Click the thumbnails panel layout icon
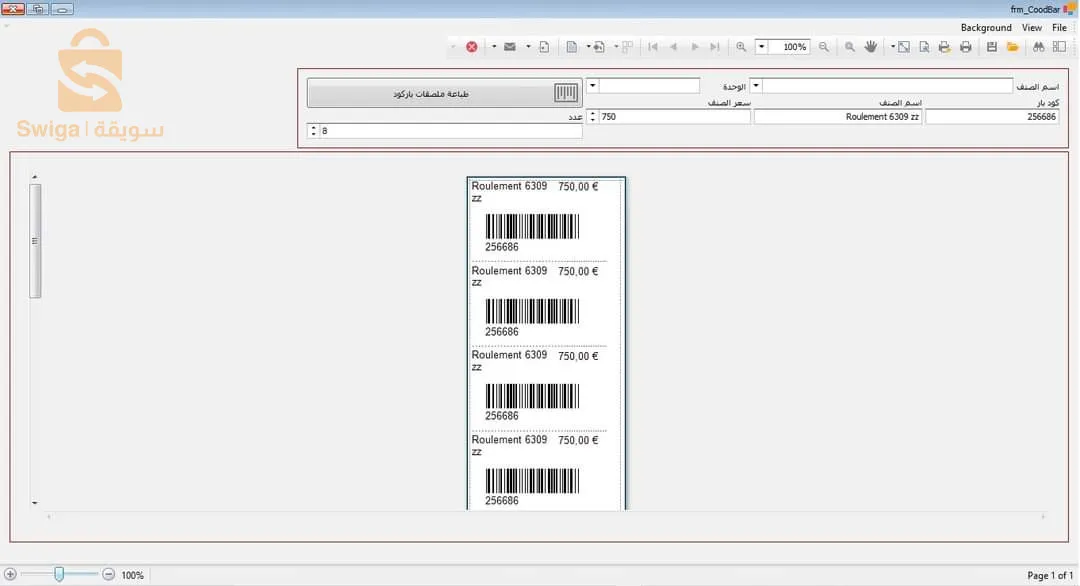This screenshot has width=1080, height=586. [x=1059, y=47]
